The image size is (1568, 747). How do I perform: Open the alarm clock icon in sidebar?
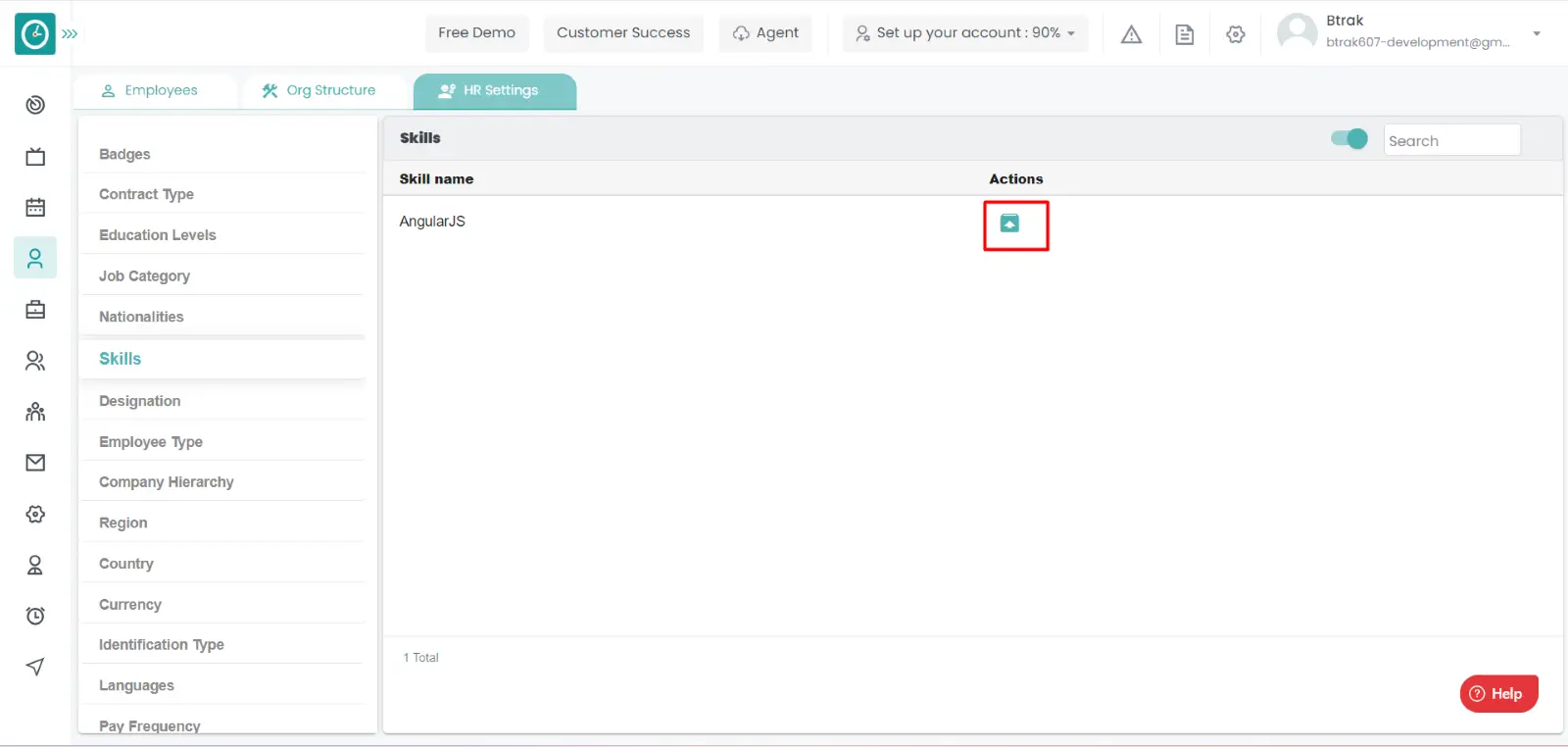[35, 616]
